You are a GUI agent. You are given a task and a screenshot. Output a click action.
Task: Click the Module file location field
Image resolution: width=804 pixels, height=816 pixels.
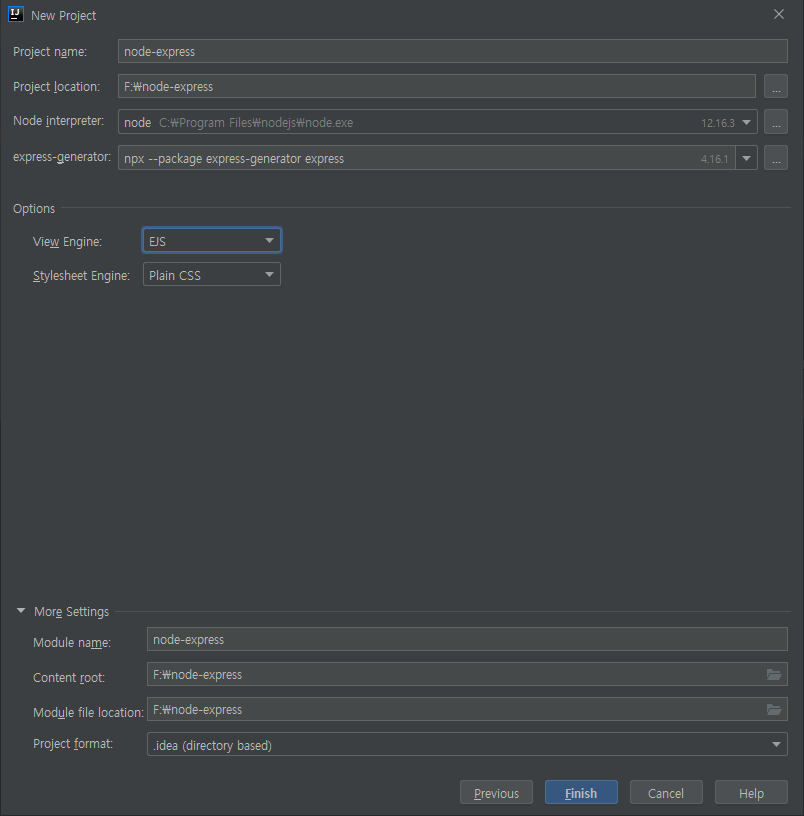point(455,709)
